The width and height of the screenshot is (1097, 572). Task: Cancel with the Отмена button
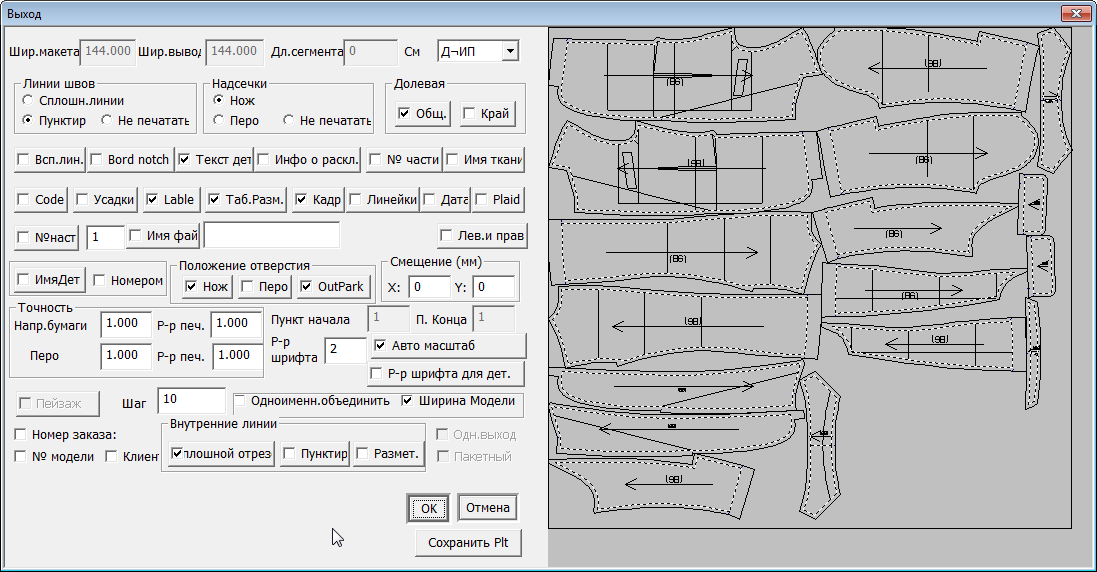488,508
